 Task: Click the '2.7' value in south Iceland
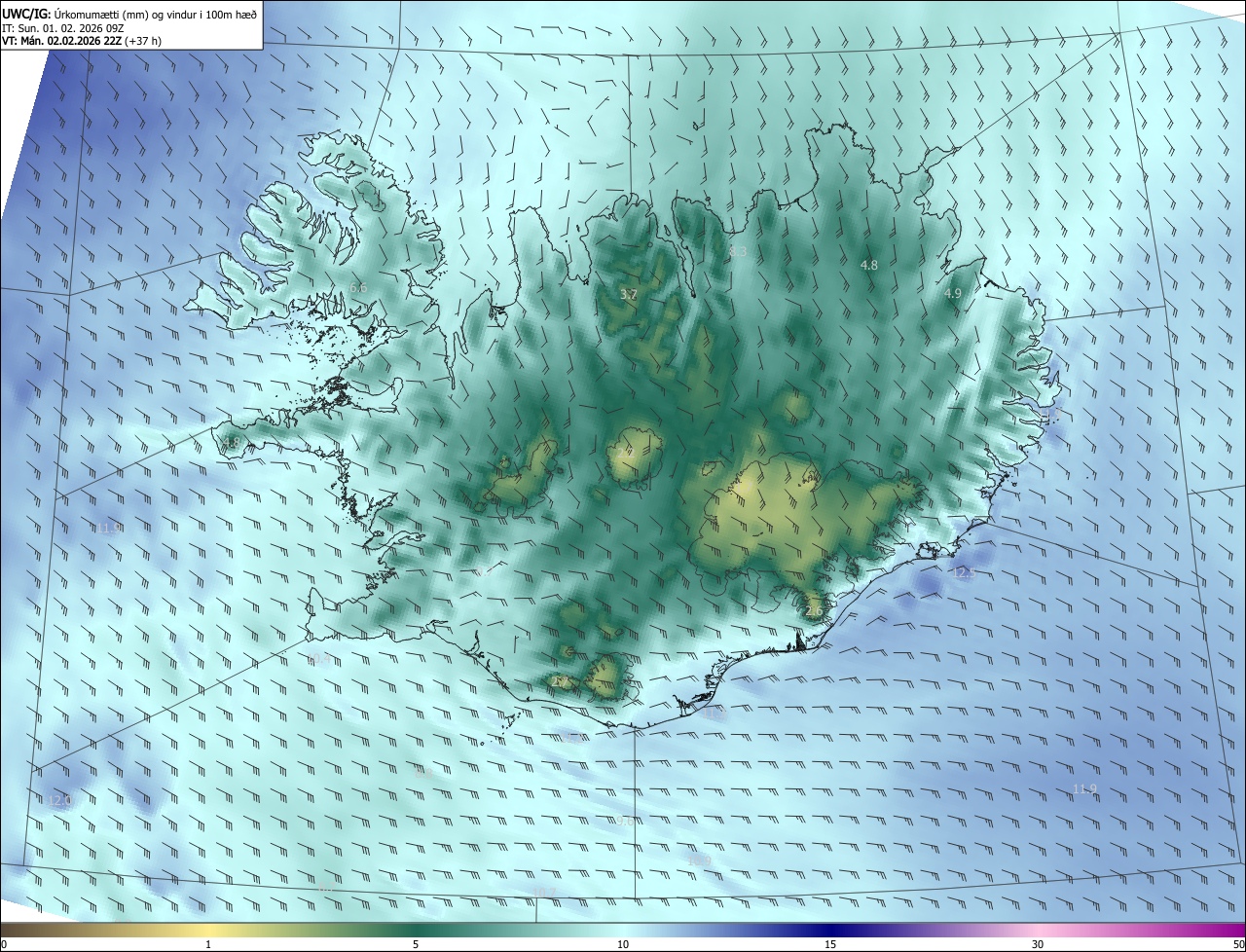(x=561, y=682)
